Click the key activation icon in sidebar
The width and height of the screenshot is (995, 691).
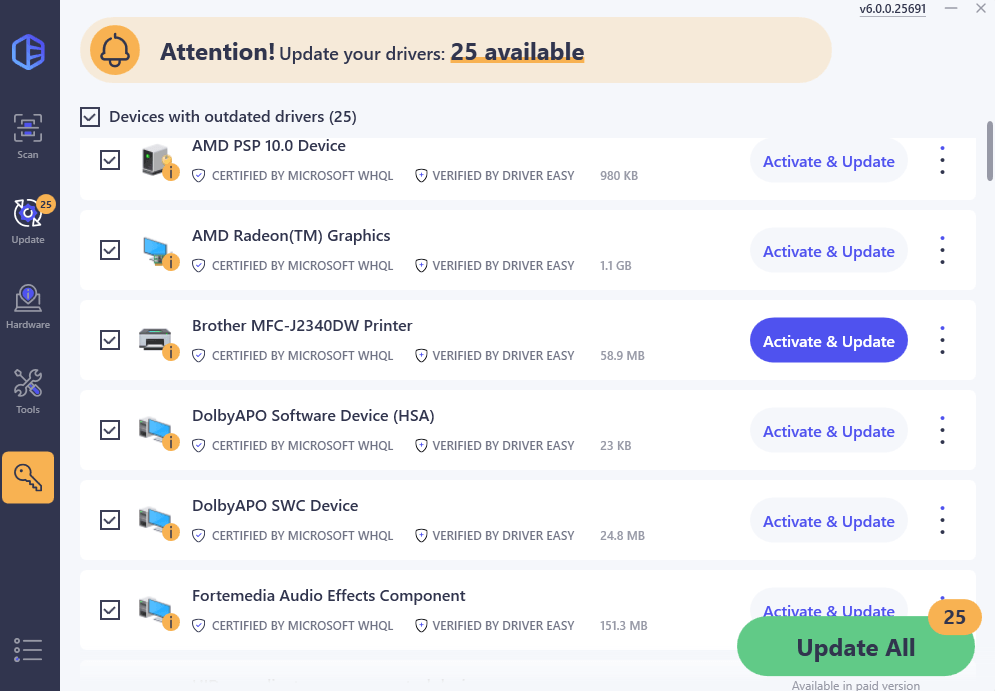28,477
